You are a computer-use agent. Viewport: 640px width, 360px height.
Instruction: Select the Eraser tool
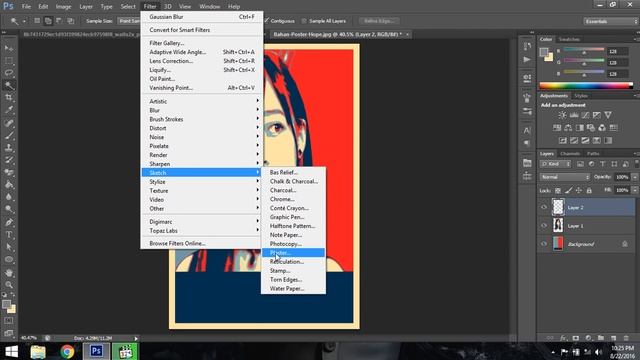[x=9, y=172]
